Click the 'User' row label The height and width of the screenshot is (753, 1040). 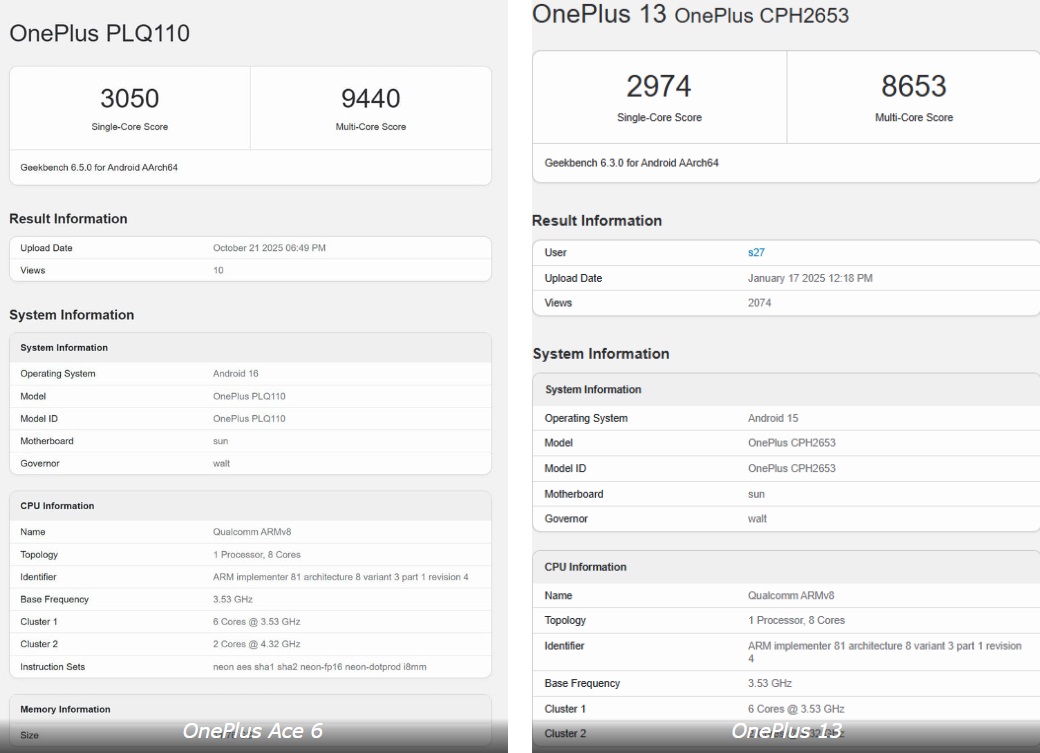click(x=555, y=252)
